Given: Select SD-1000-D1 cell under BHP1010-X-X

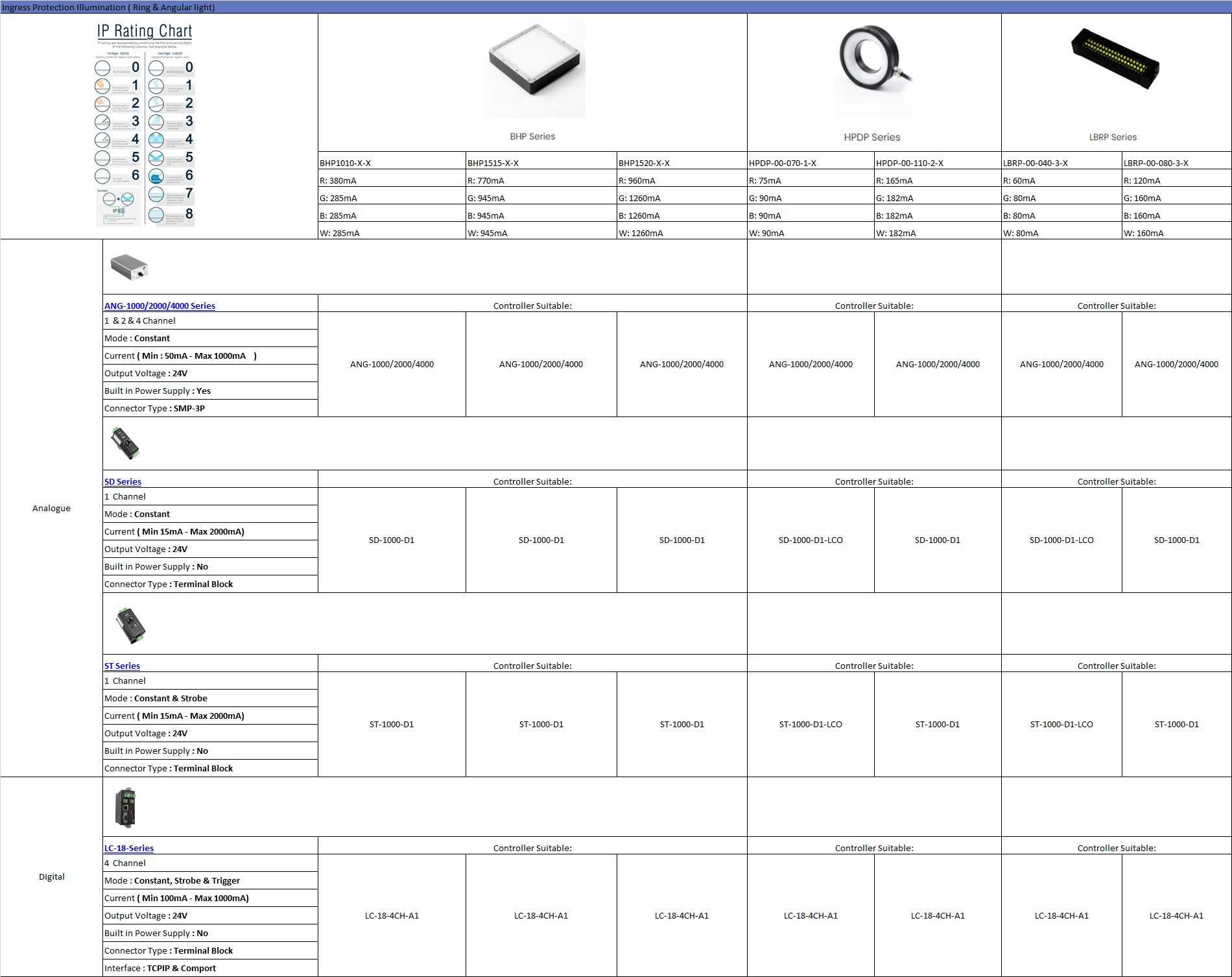Looking at the screenshot, I should point(392,540).
